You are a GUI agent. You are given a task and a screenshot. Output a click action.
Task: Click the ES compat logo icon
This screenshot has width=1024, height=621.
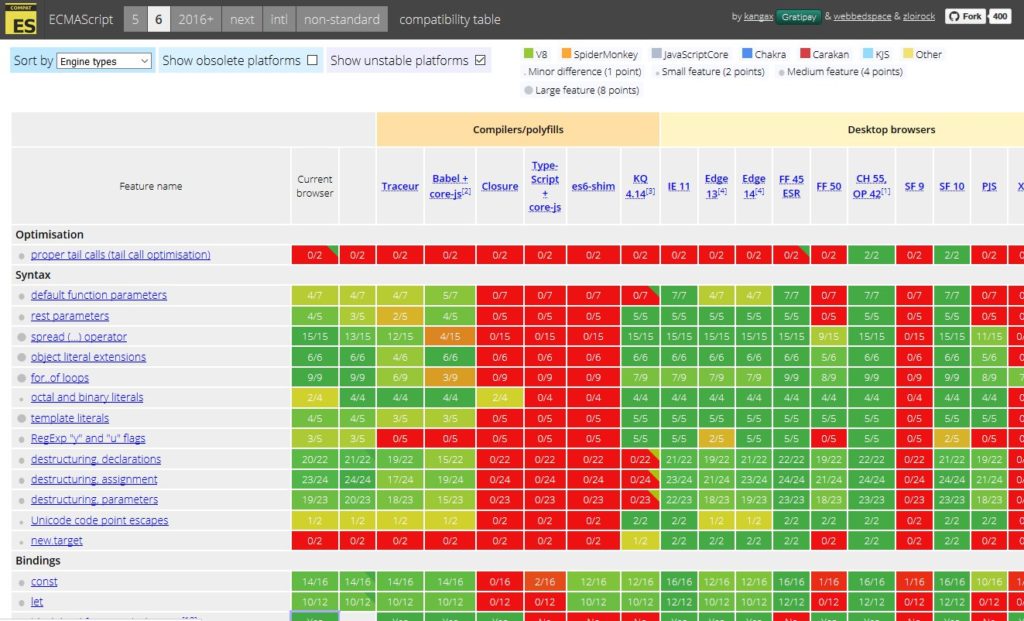tap(21, 19)
